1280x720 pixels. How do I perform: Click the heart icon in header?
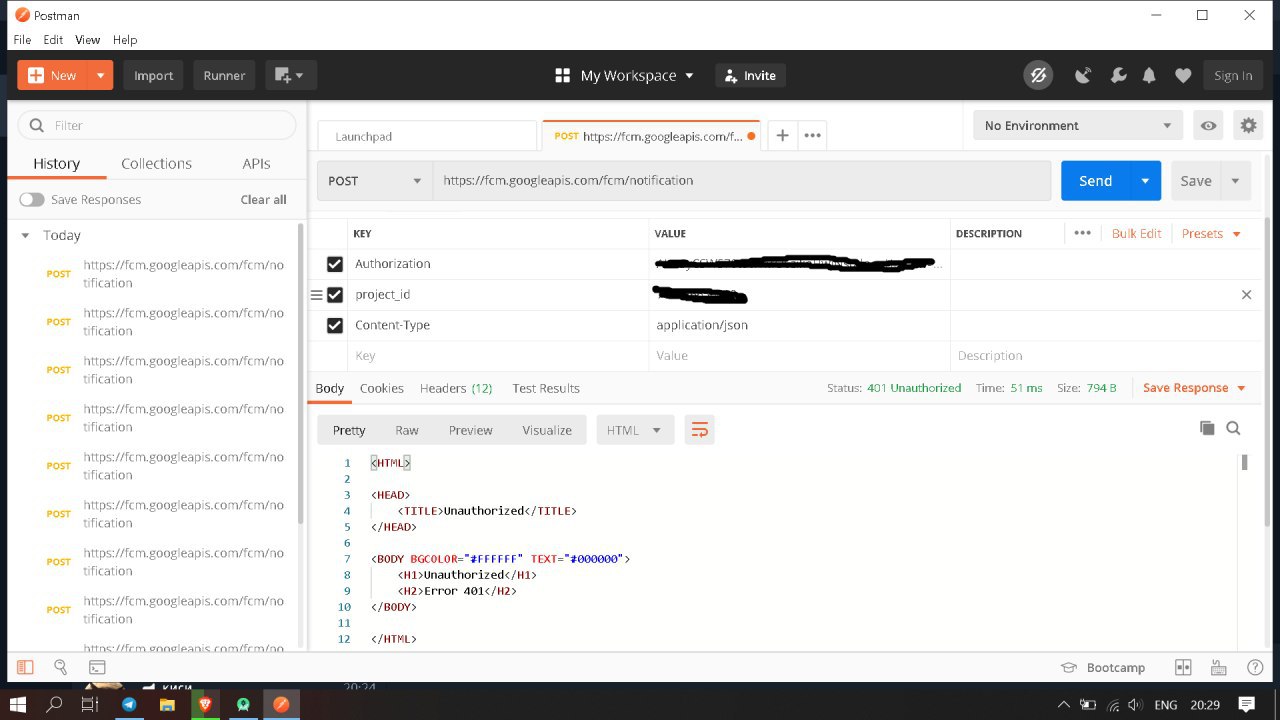click(1183, 75)
